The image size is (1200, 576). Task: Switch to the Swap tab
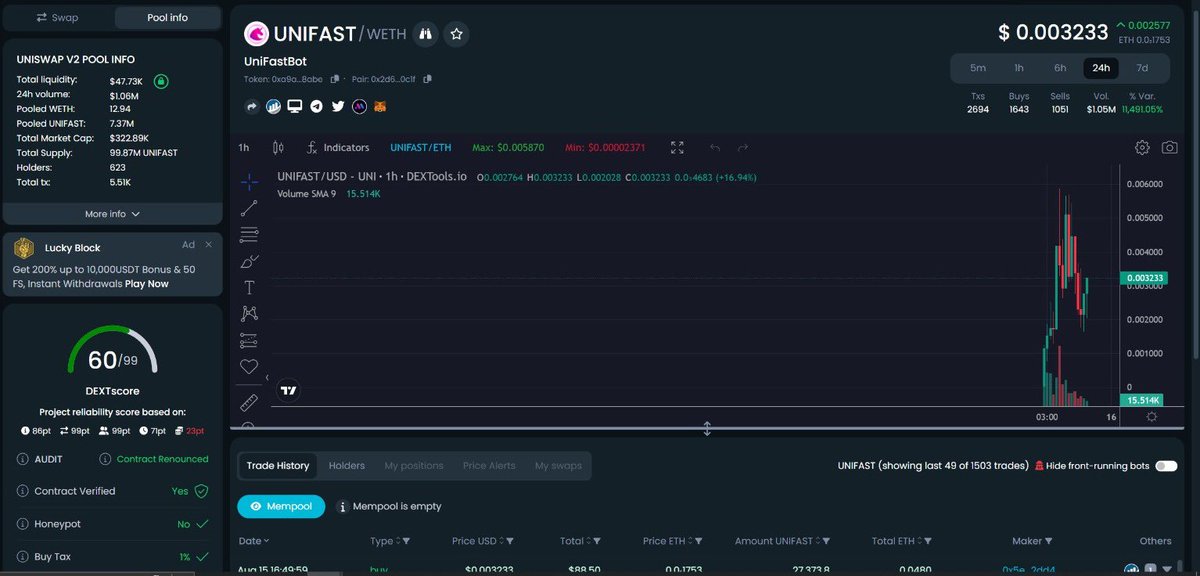point(57,17)
